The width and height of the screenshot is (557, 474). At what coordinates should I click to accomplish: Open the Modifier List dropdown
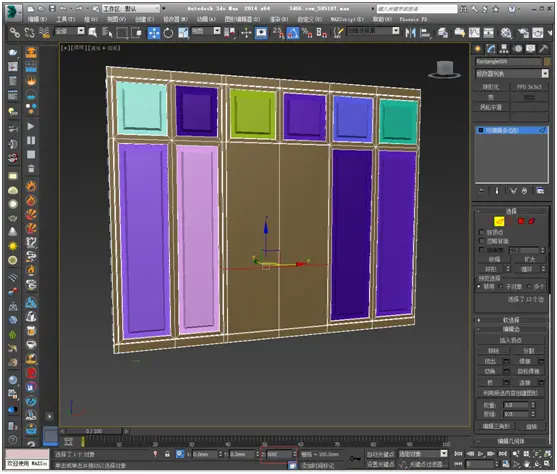[x=512, y=74]
